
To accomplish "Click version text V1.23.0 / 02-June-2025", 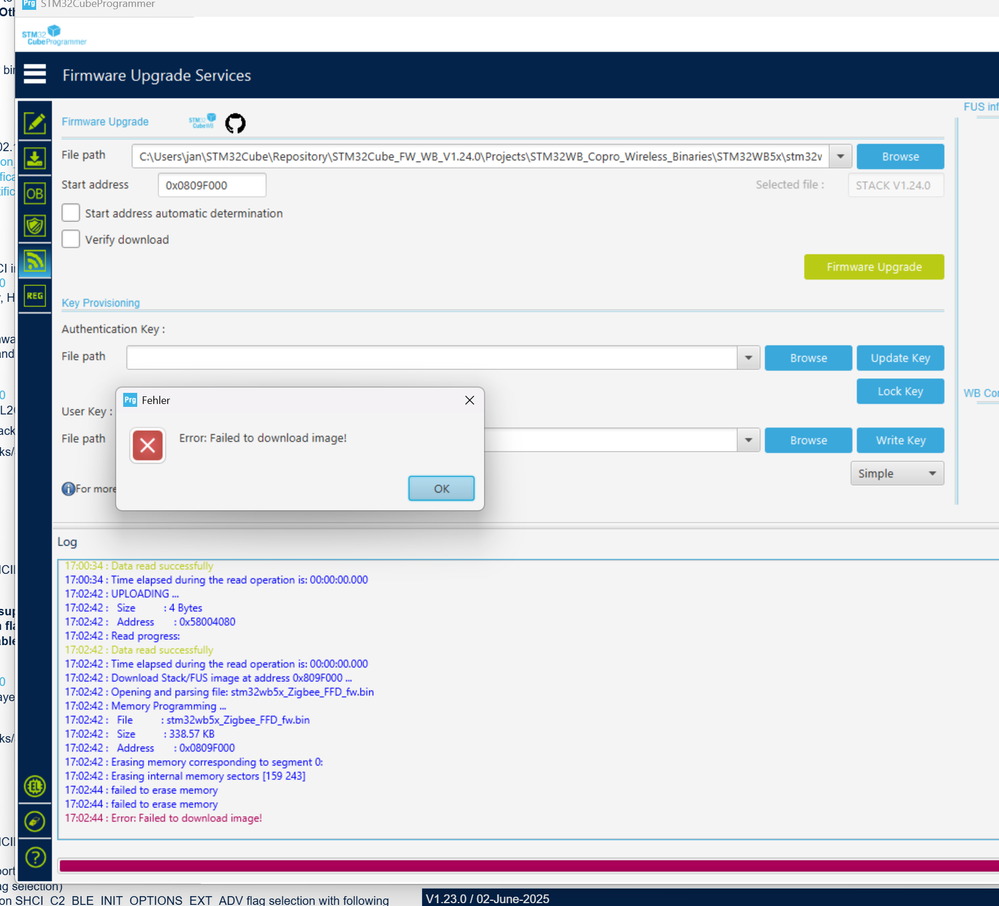I will [487, 899].
